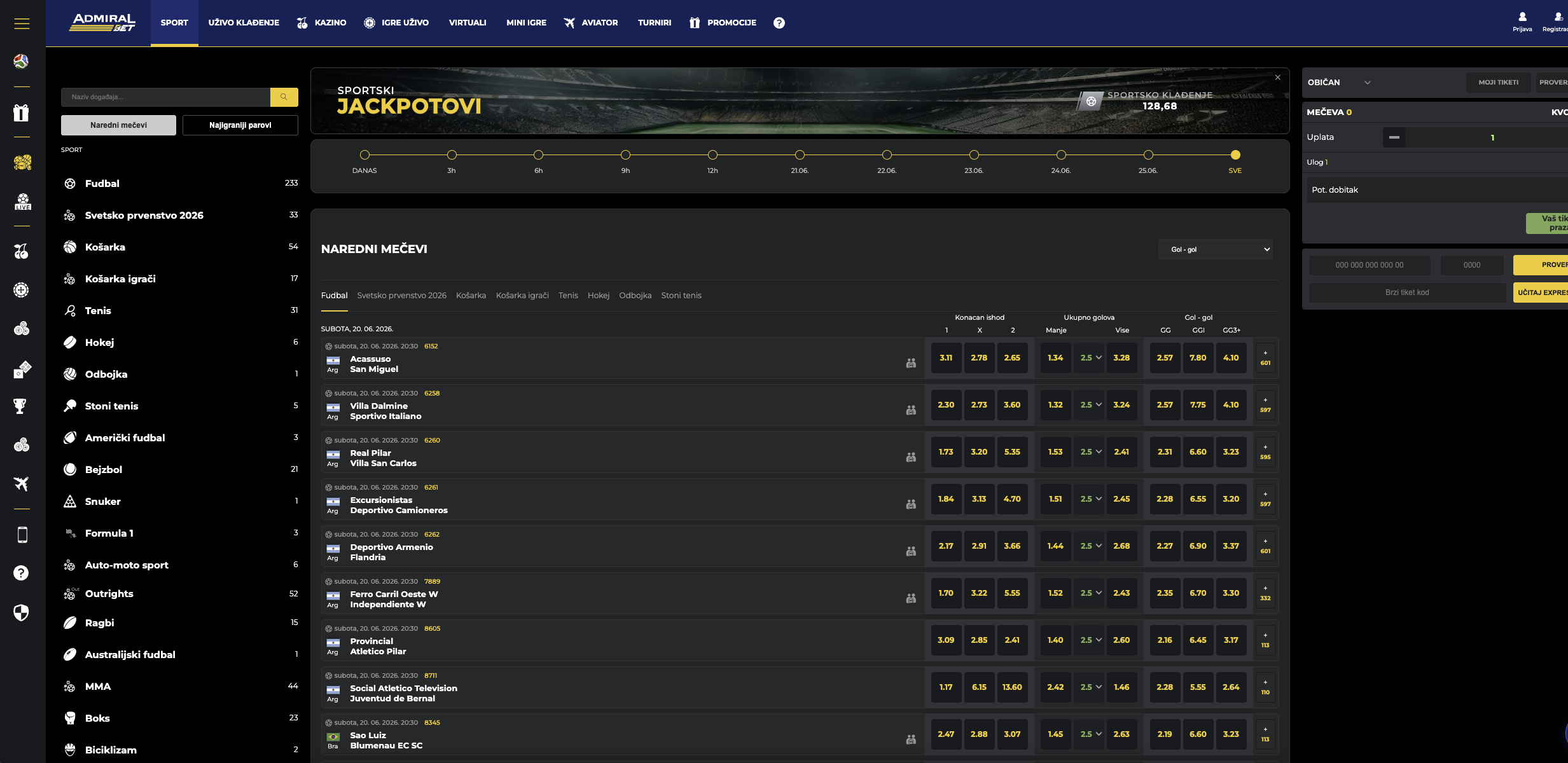Select the 6h time filter point
Screen dimensions: 1568x763
539,155
